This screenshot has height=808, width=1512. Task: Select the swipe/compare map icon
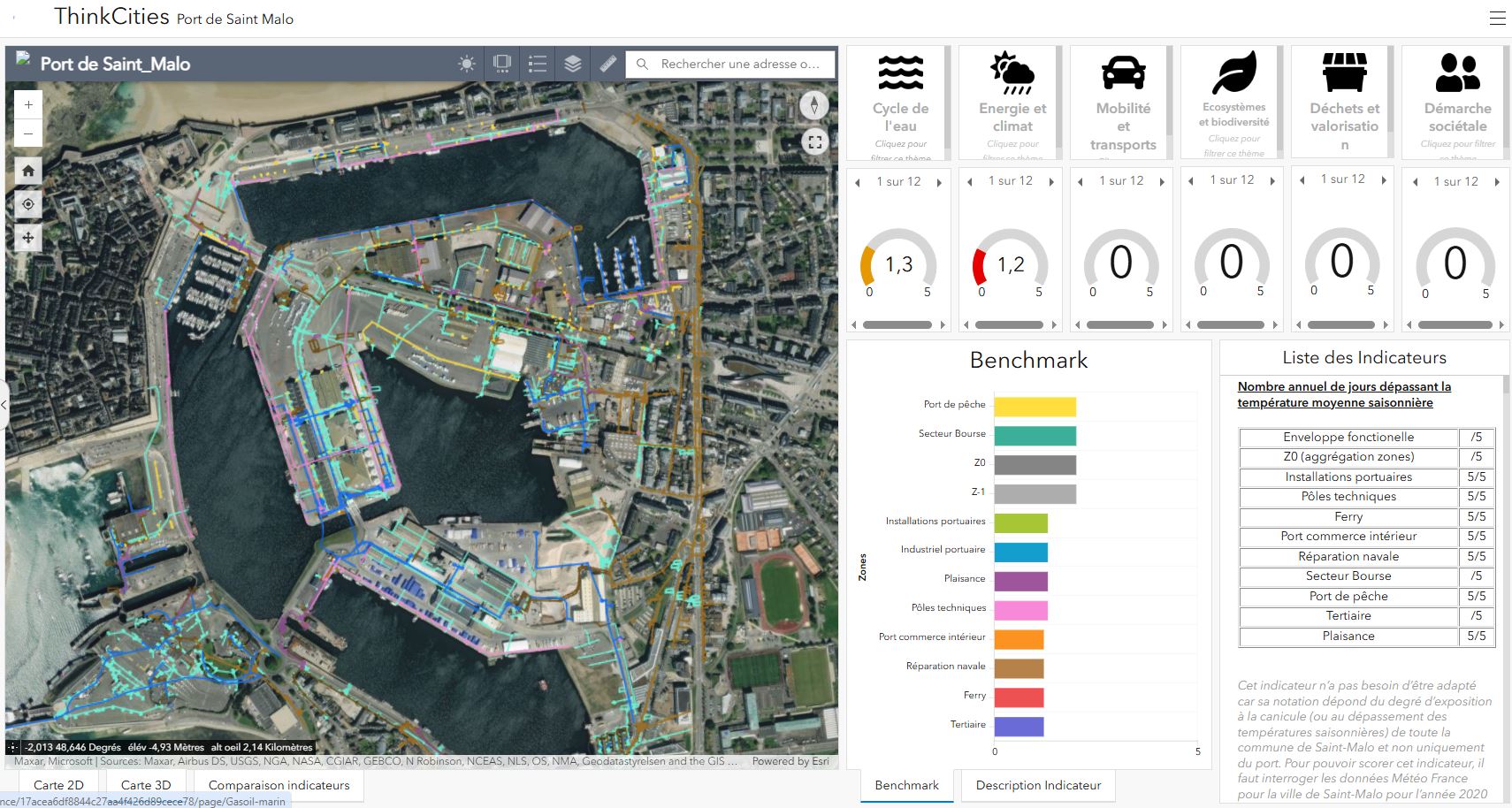coord(501,63)
